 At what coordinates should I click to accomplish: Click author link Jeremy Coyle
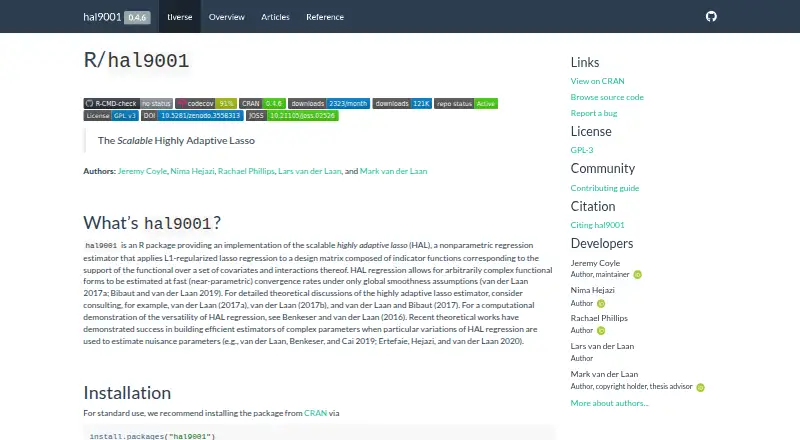pyautogui.click(x=142, y=172)
